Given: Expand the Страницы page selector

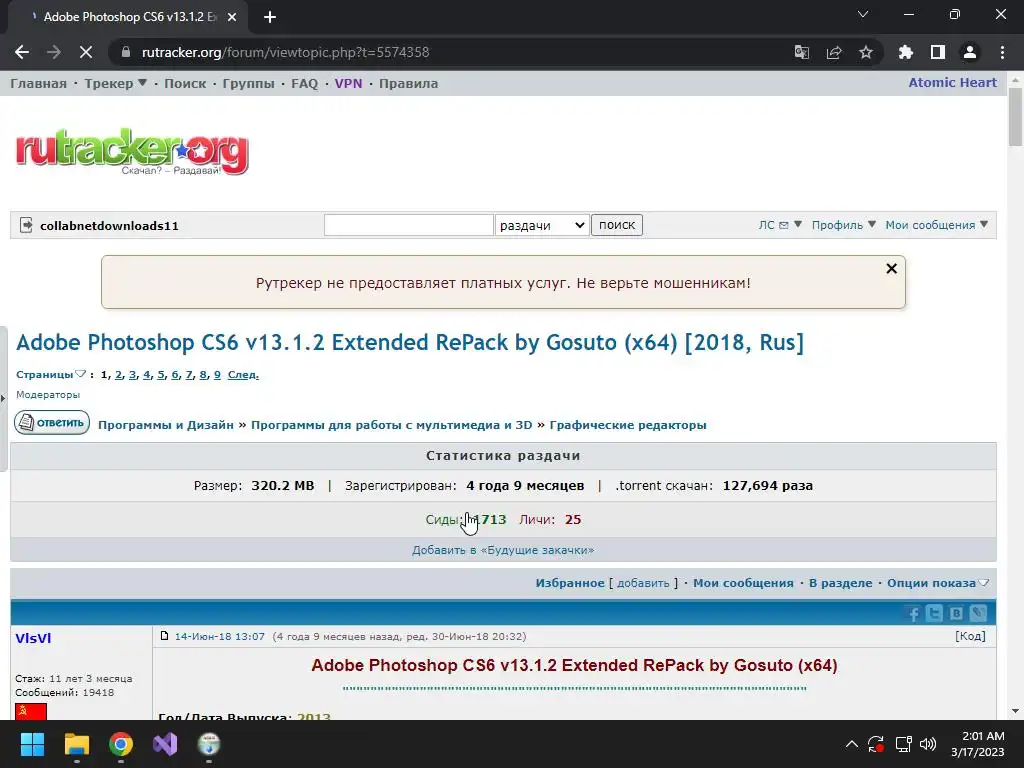Looking at the screenshot, I should 51,374.
